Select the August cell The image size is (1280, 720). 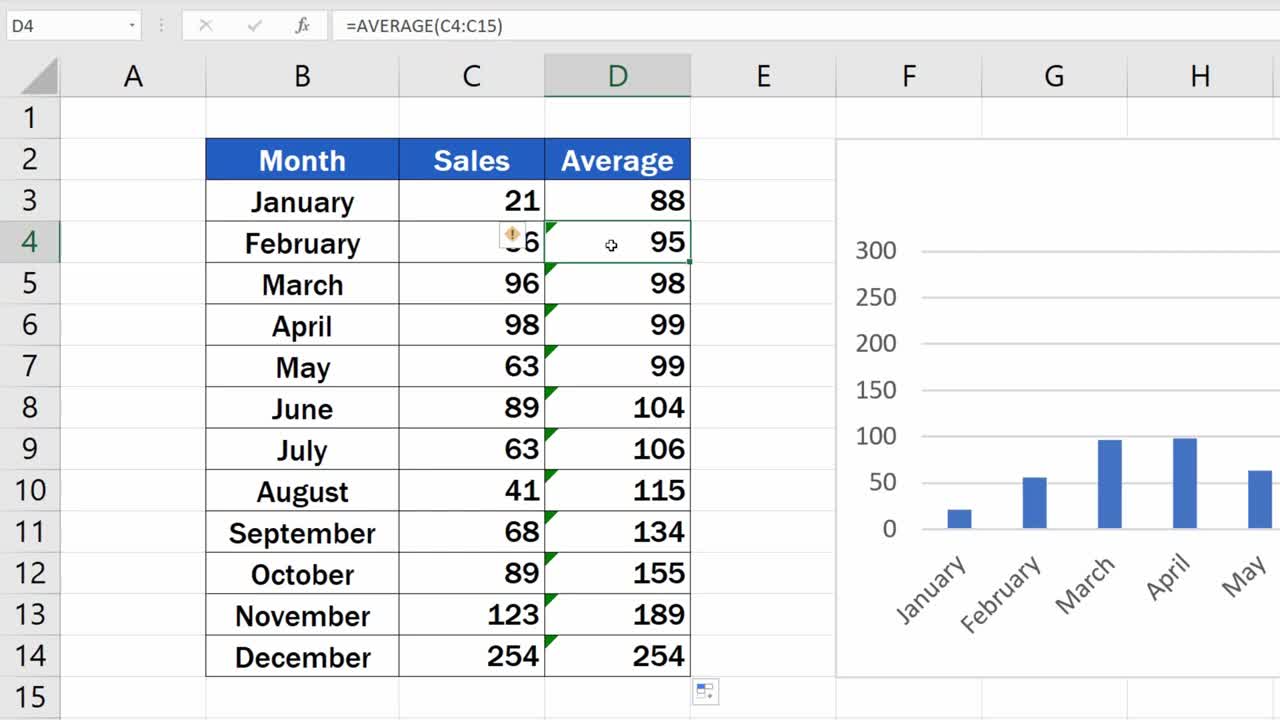pos(302,491)
